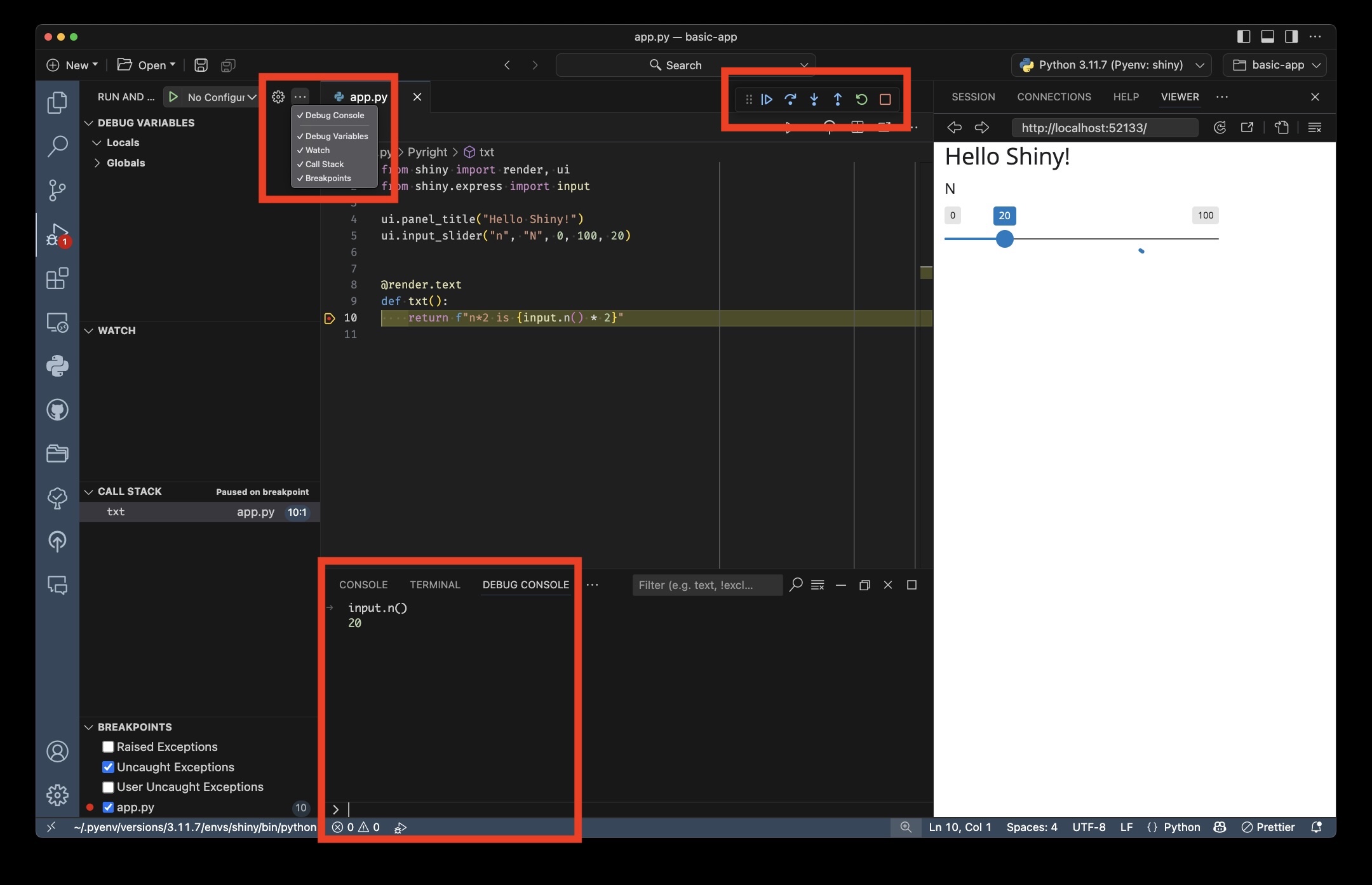Go forward in the Viewer pane

[x=982, y=128]
